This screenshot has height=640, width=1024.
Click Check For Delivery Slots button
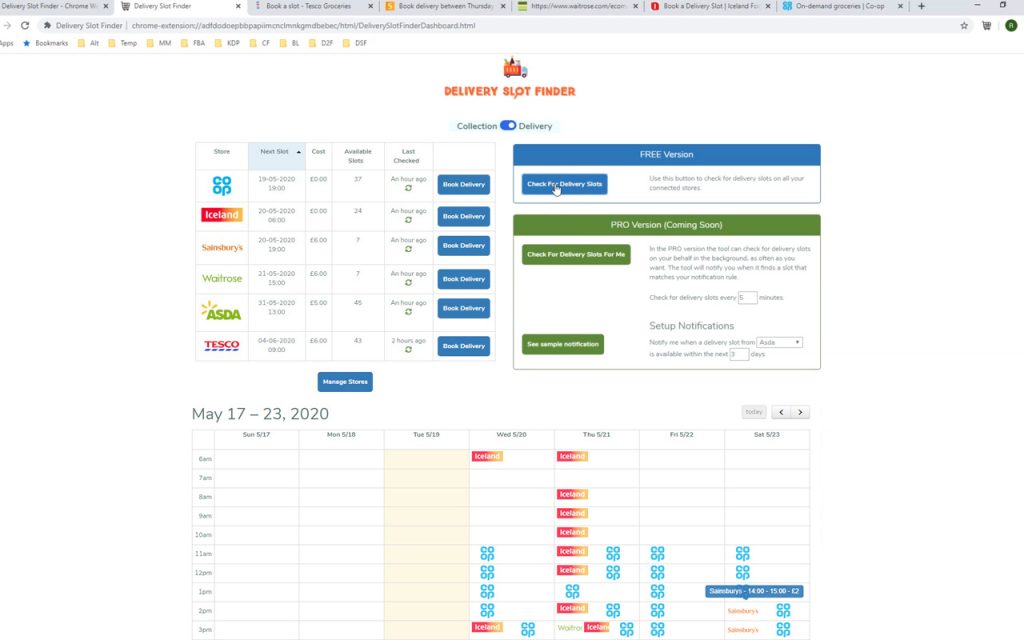[x=564, y=184]
